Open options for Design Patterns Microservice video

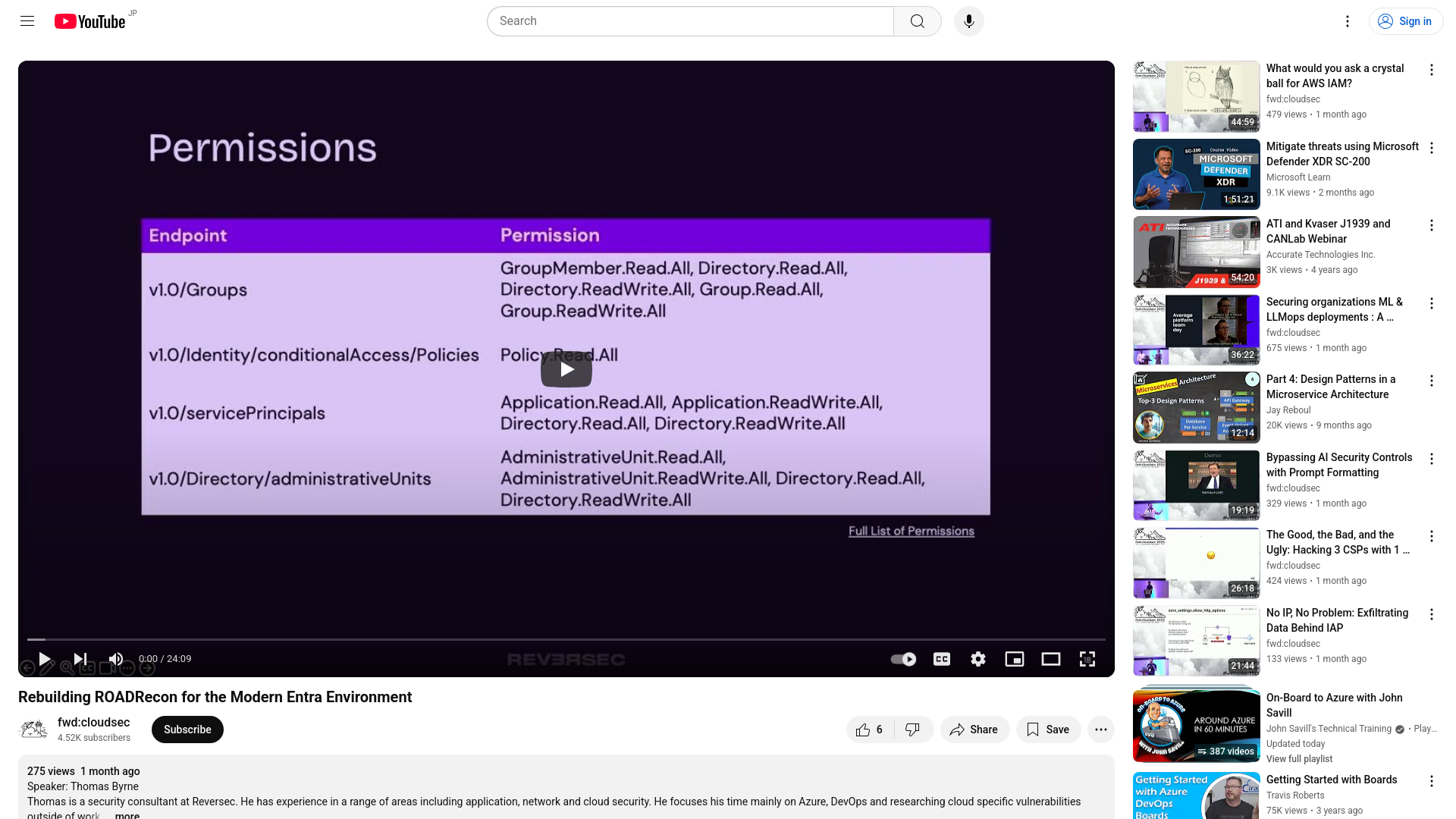1432,381
